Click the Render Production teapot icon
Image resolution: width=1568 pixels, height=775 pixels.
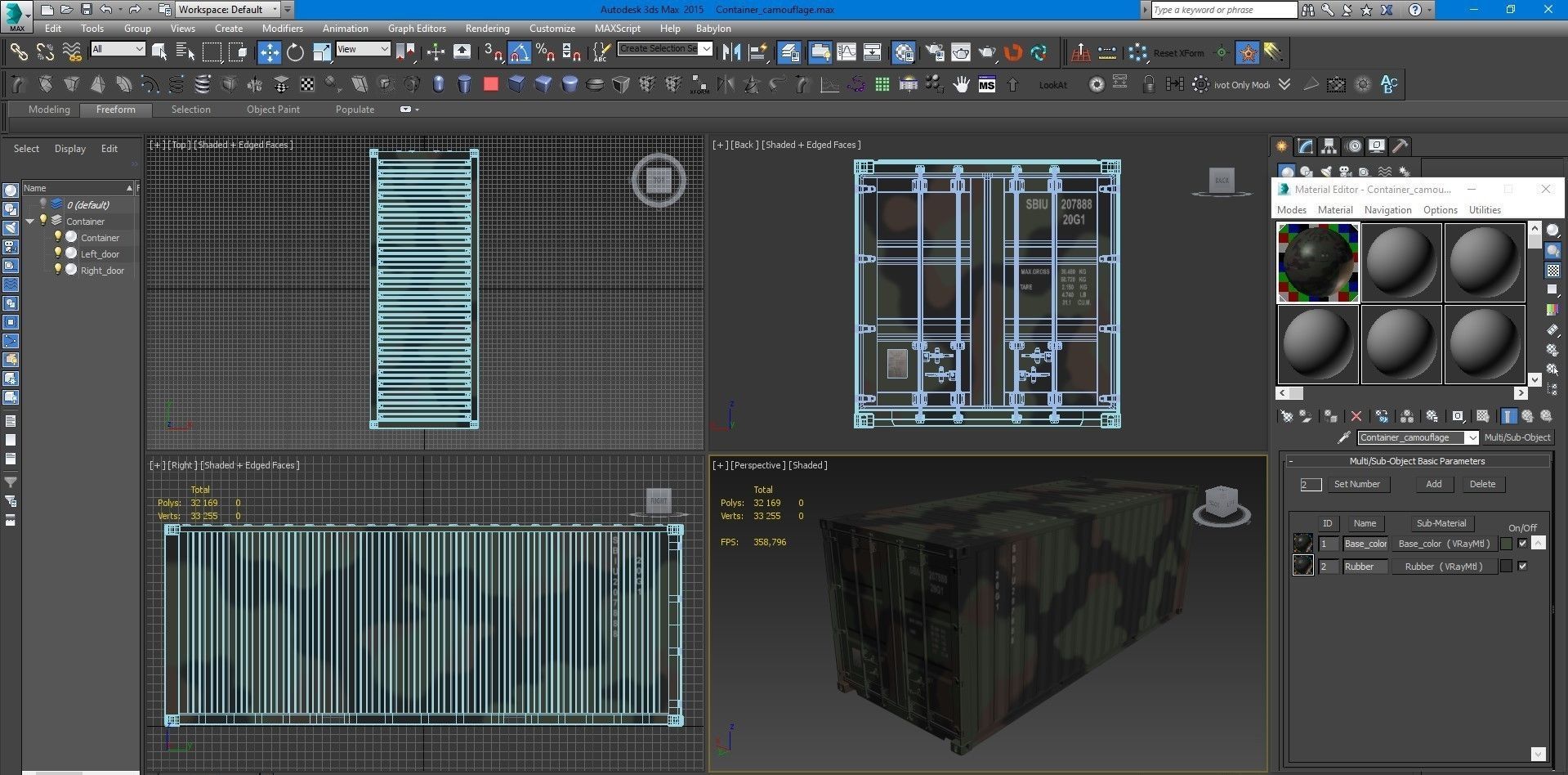tap(987, 53)
